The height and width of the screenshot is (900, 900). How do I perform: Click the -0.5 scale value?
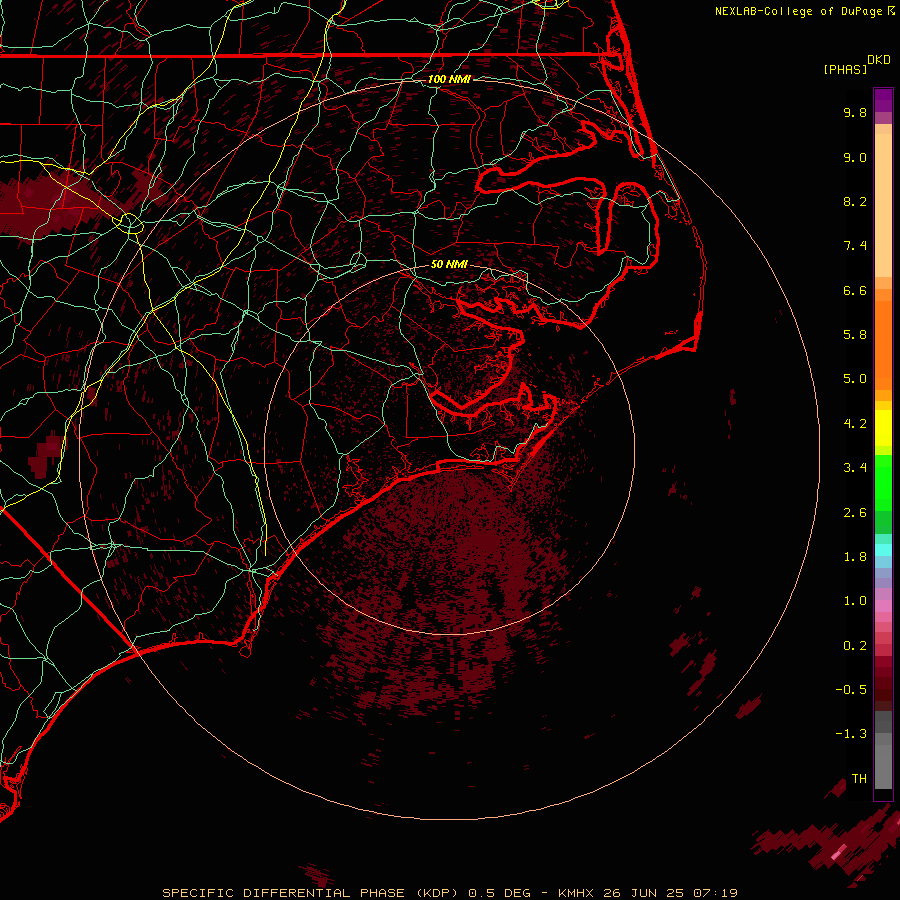[851, 690]
